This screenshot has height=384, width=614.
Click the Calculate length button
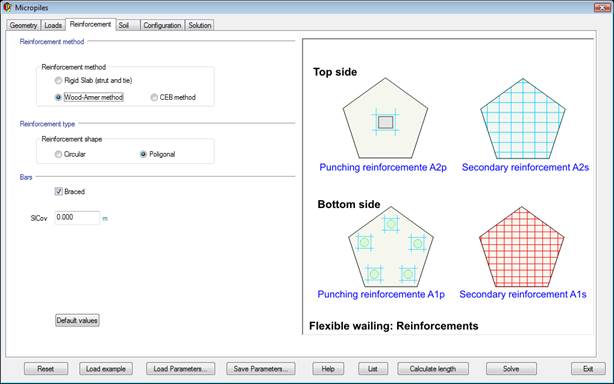(x=433, y=369)
